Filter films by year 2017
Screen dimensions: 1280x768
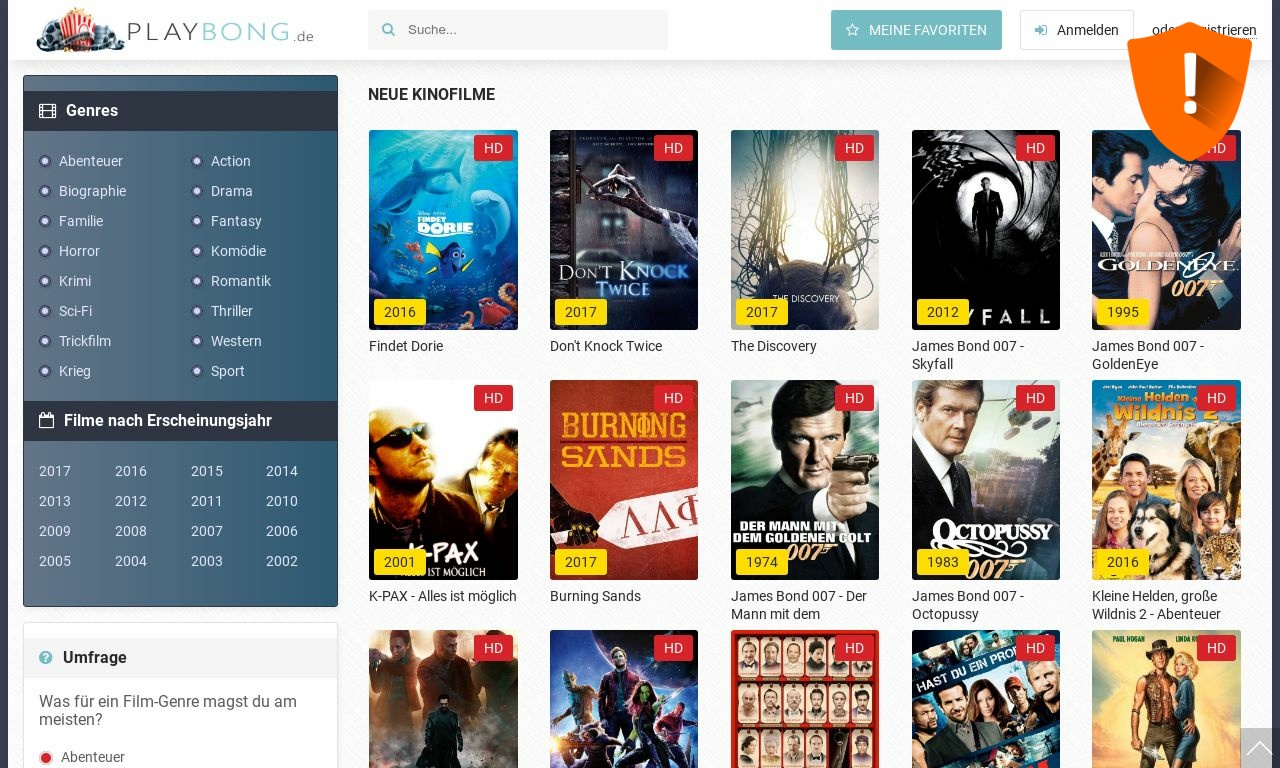pyautogui.click(x=55, y=471)
